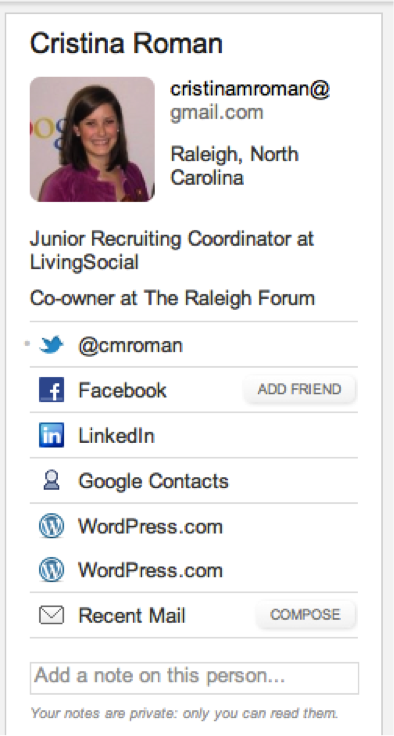Click the Junior Recruiting Coordinator at LivingSocial line

172,250
